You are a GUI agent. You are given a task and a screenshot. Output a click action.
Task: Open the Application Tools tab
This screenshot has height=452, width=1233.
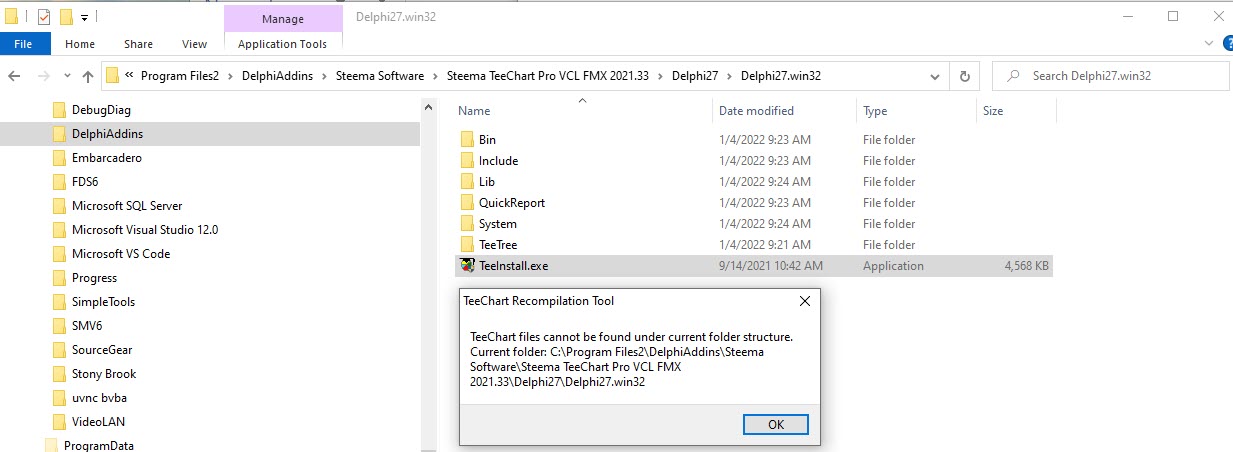point(283,44)
